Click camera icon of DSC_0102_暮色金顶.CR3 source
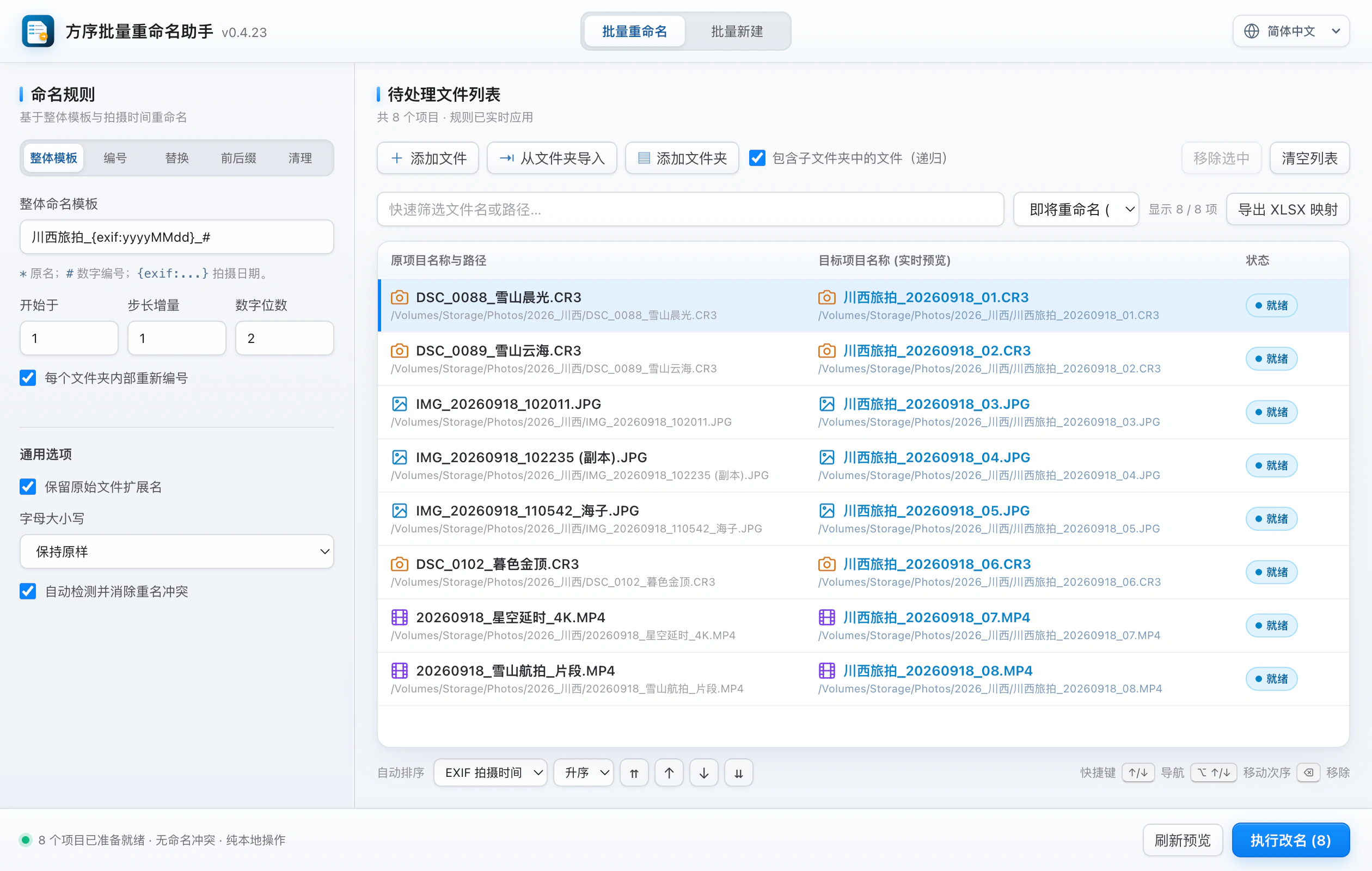 [400, 564]
